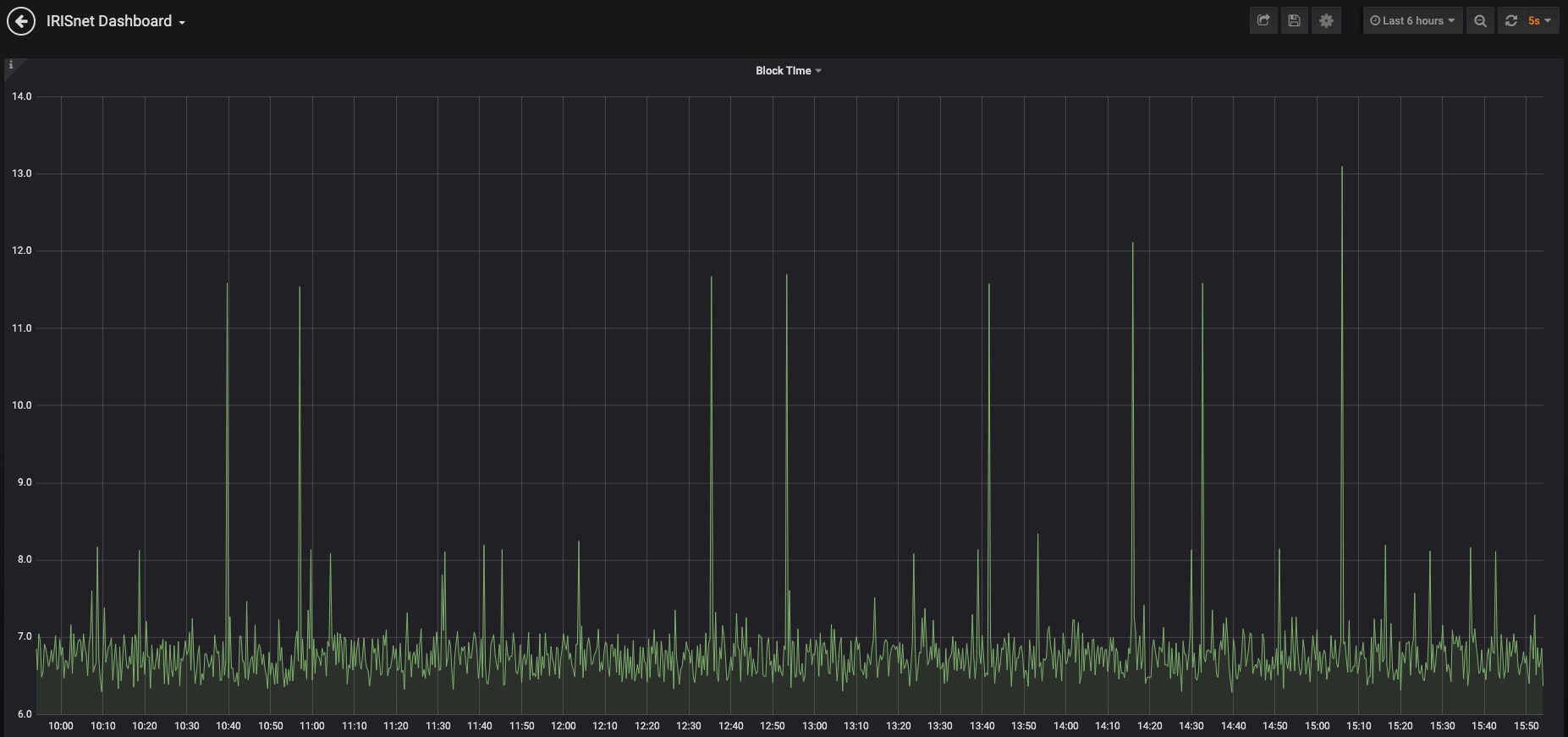1568x737 pixels.
Task: Click the save dashboard disk icon
Action: pyautogui.click(x=1295, y=21)
